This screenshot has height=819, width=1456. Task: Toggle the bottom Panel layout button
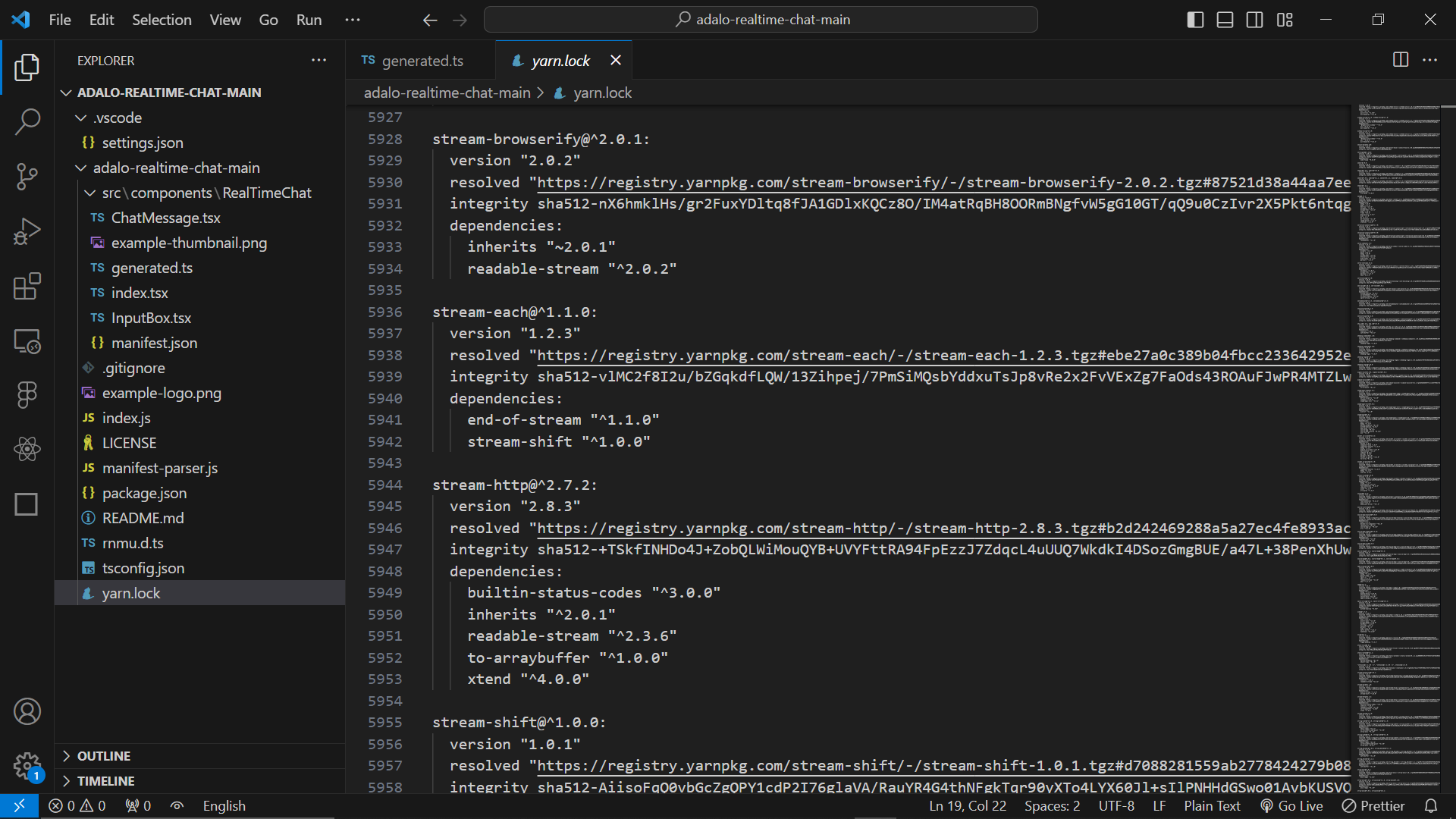coord(1225,20)
